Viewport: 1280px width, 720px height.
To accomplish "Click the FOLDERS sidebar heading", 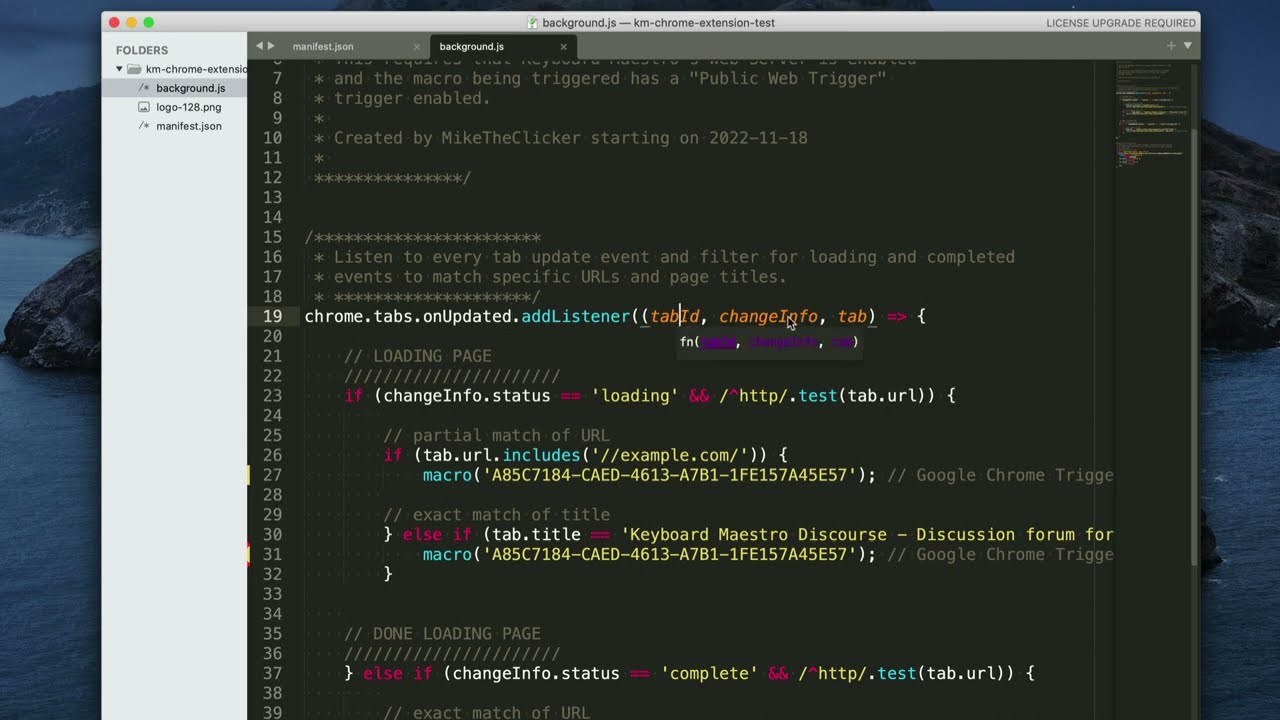I will (142, 50).
